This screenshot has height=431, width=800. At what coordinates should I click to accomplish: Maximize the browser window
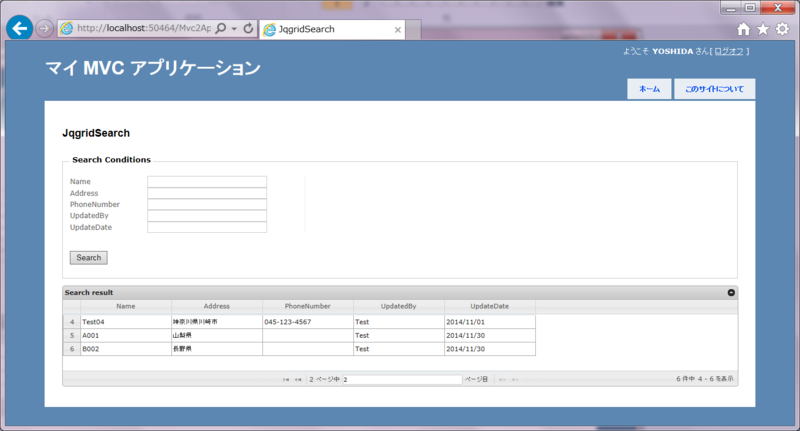coord(750,8)
